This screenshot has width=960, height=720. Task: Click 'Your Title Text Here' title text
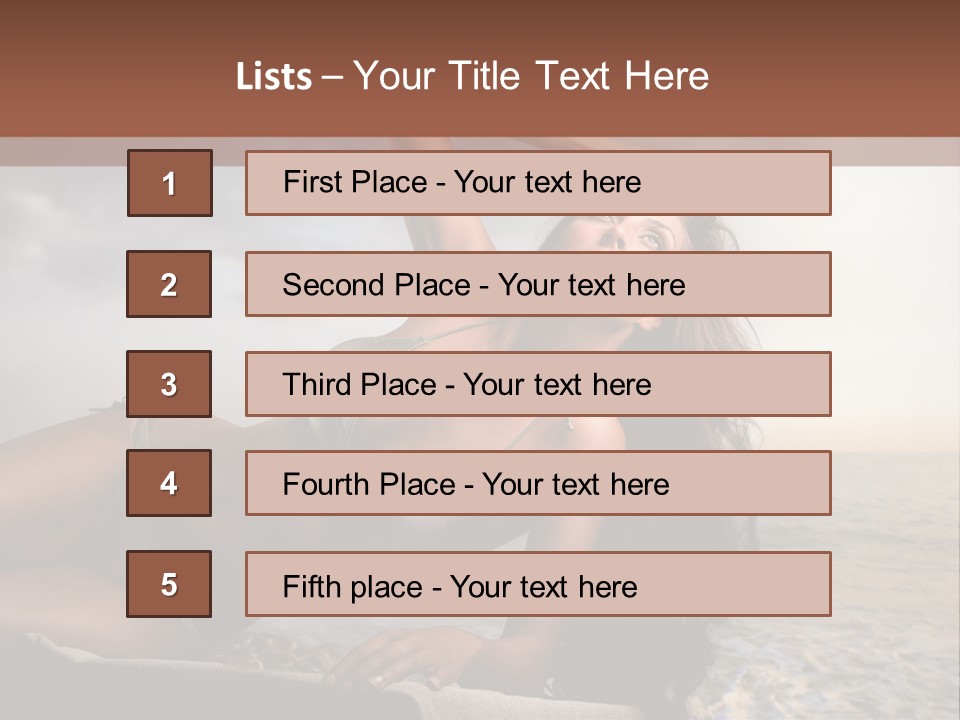click(531, 77)
